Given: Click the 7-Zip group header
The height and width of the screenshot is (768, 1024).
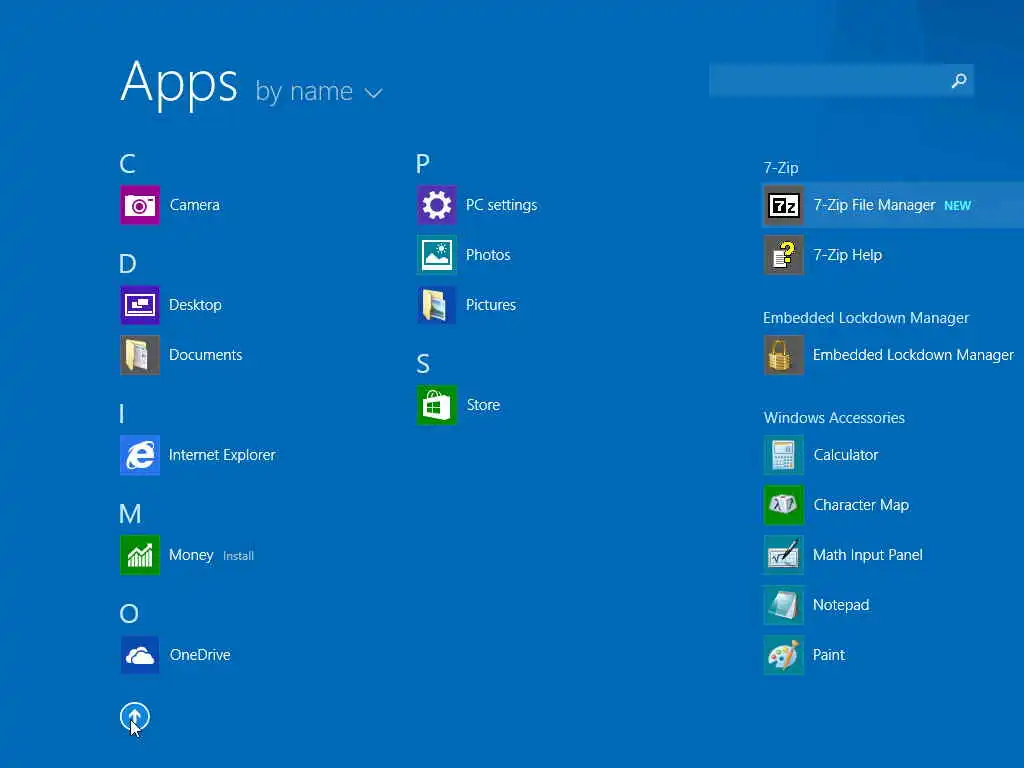Looking at the screenshot, I should [x=781, y=168].
